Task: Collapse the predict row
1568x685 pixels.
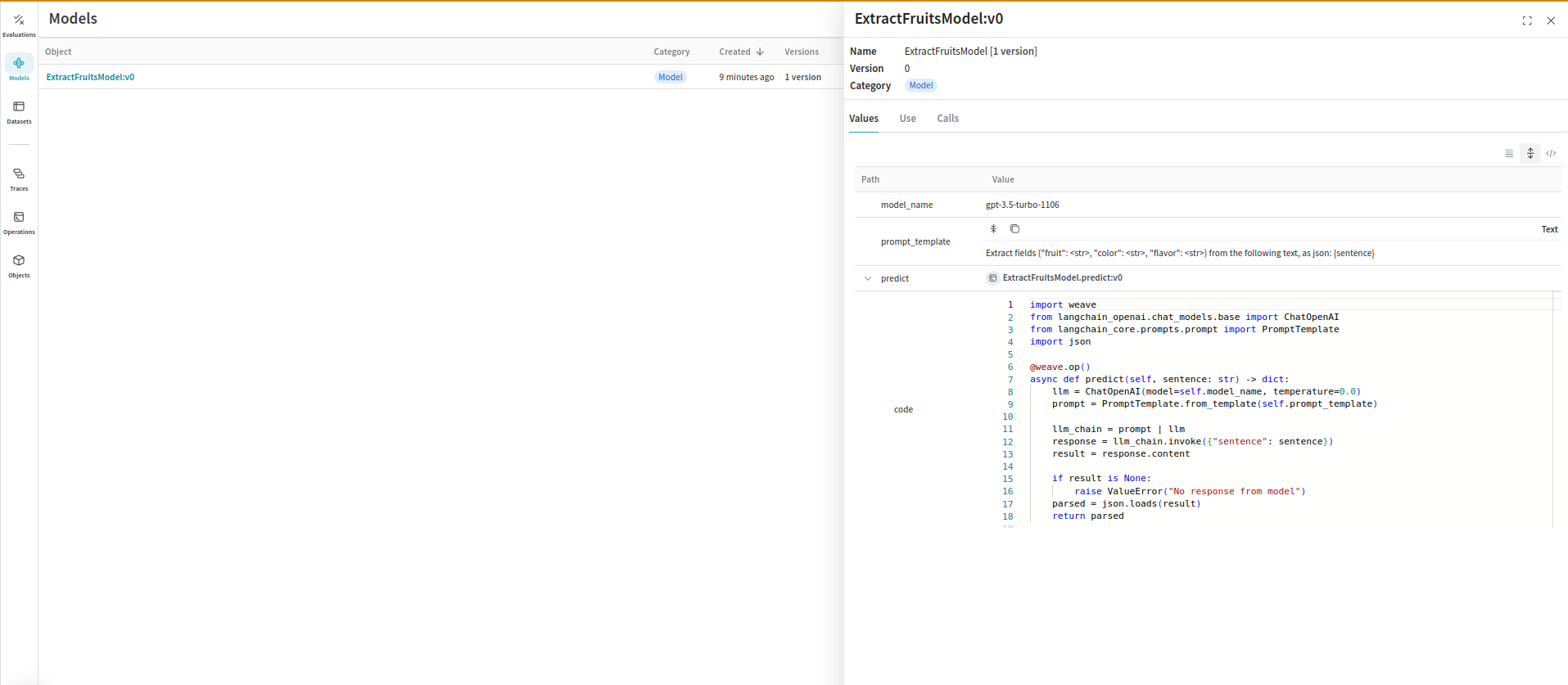Action: pyautogui.click(x=868, y=278)
